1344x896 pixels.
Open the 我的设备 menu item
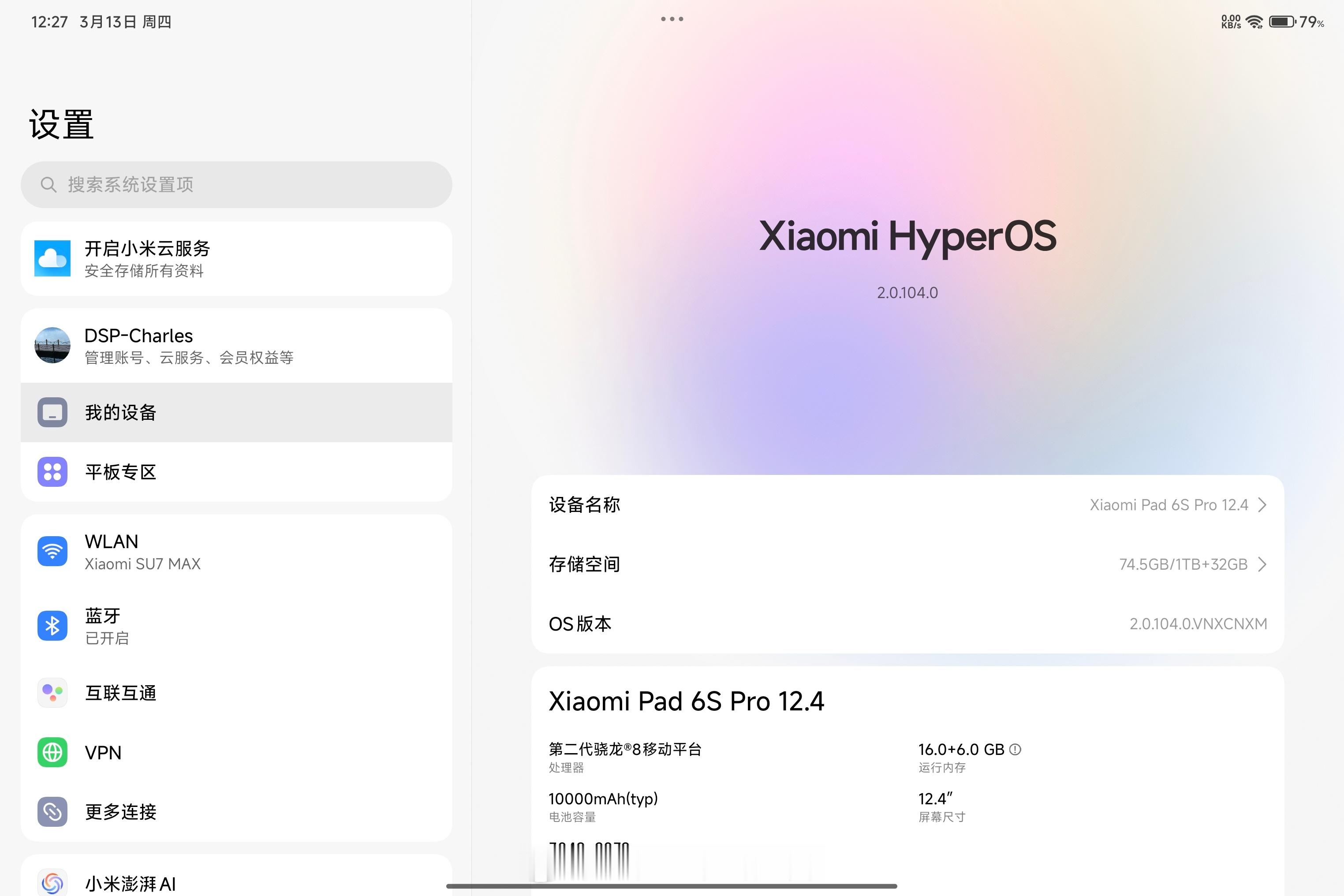coord(237,412)
